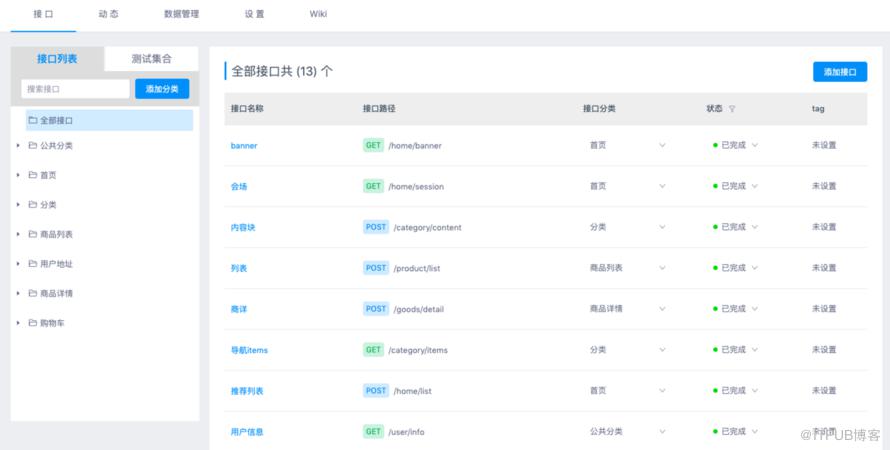
Task: Open the Wiki top tab
Action: (x=318, y=14)
